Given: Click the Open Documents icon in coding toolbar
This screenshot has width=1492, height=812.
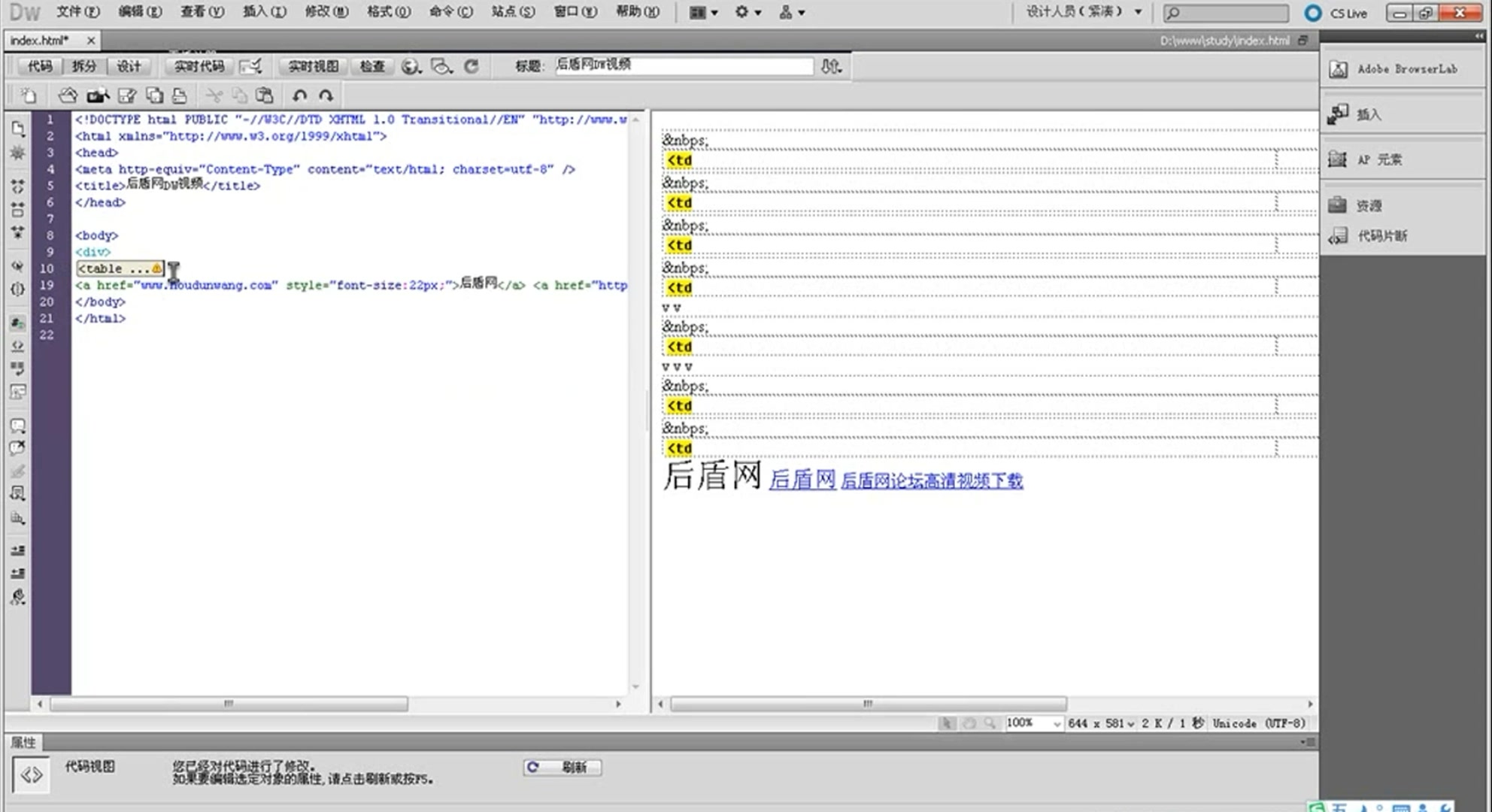Looking at the screenshot, I should [18, 129].
